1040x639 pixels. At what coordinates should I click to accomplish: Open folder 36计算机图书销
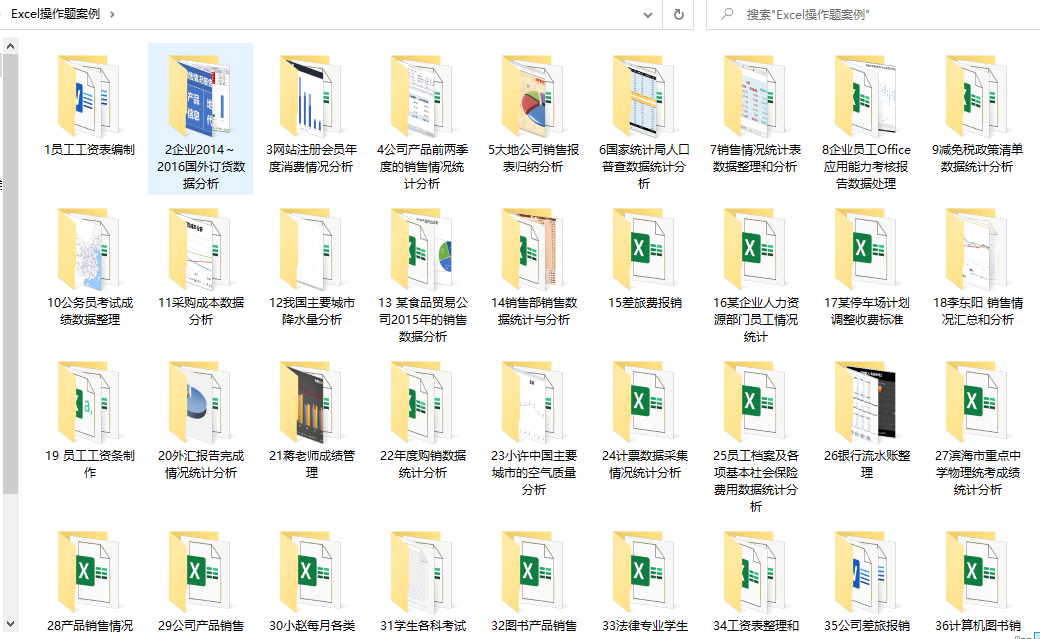point(978,581)
